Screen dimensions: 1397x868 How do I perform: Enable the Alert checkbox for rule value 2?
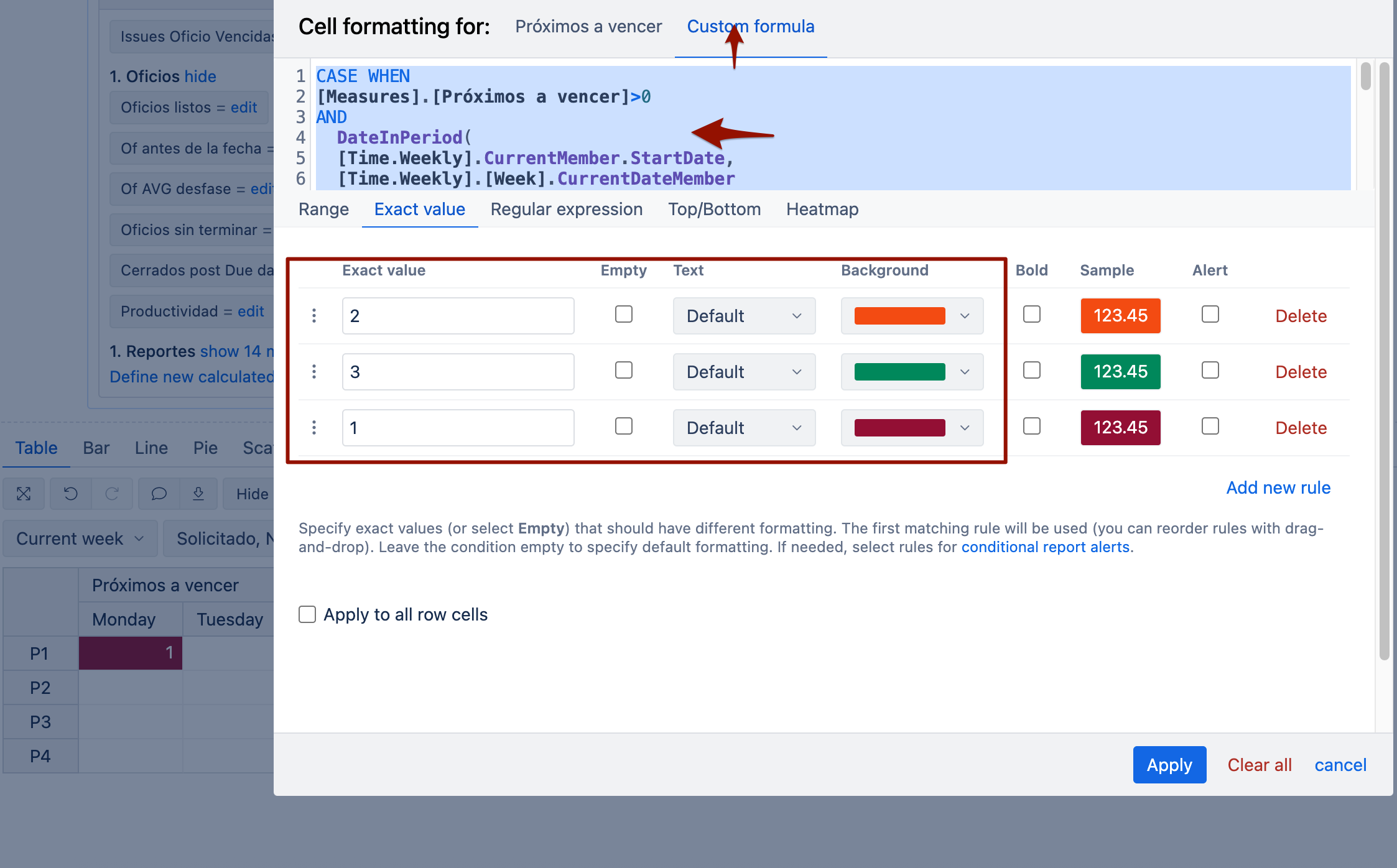pyautogui.click(x=1210, y=315)
